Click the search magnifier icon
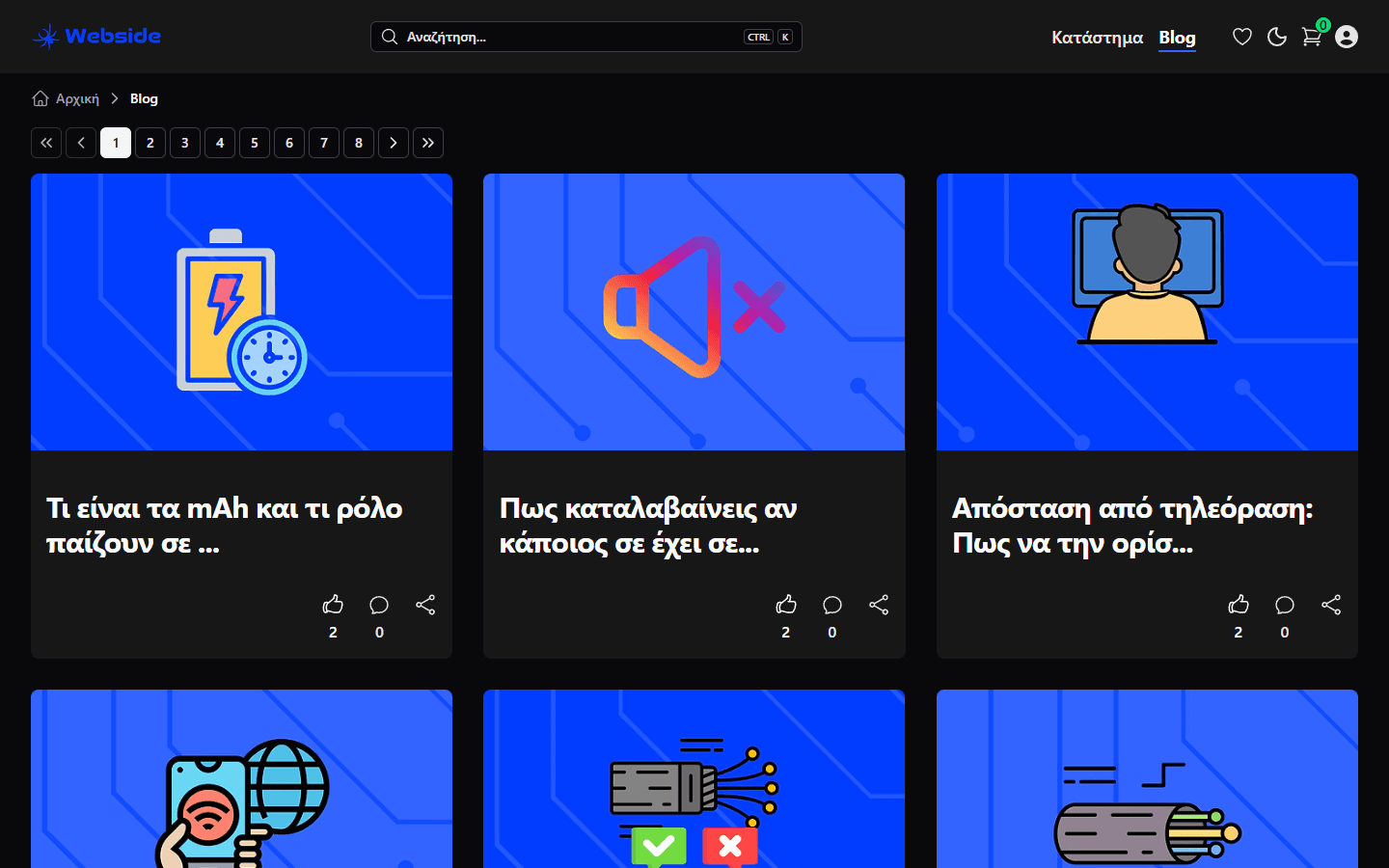Screen dimensions: 1389x868 point(390,37)
